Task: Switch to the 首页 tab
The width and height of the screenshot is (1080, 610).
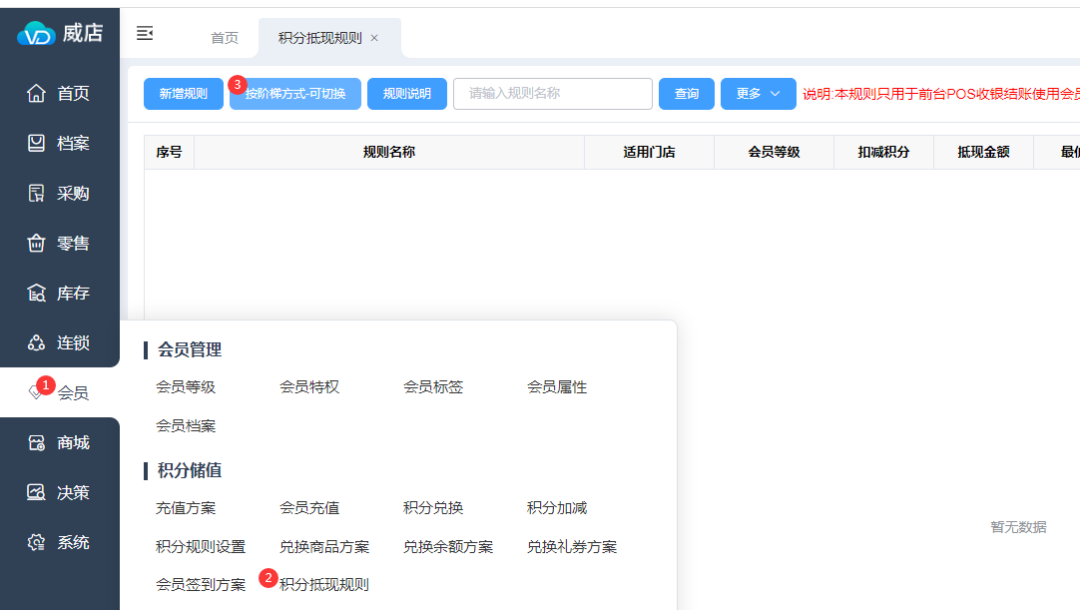Action: tap(224, 38)
